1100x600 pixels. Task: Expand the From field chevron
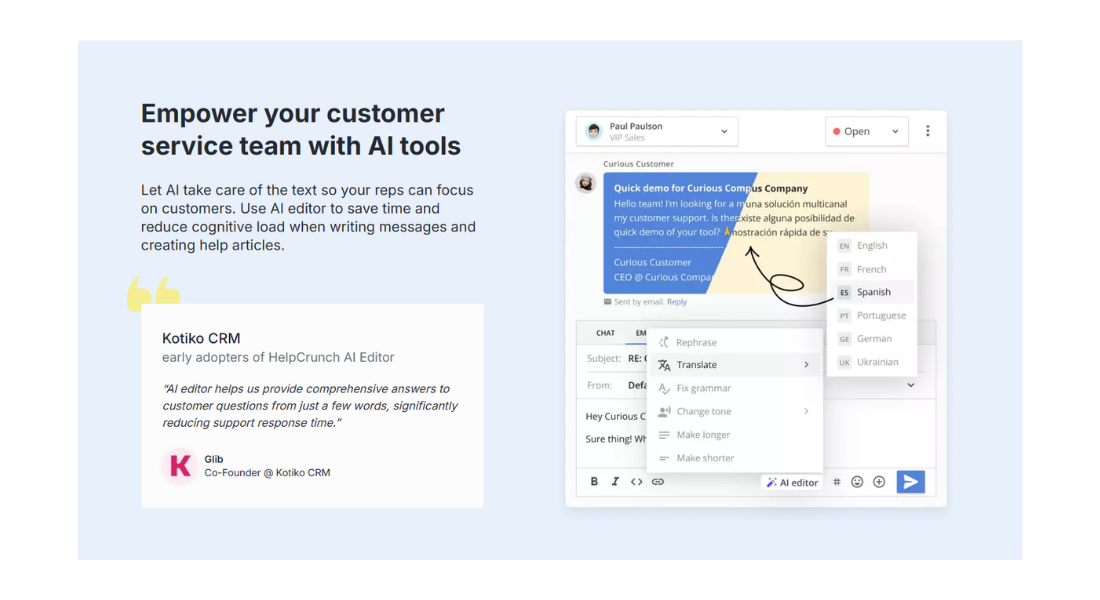pyautogui.click(x=910, y=385)
